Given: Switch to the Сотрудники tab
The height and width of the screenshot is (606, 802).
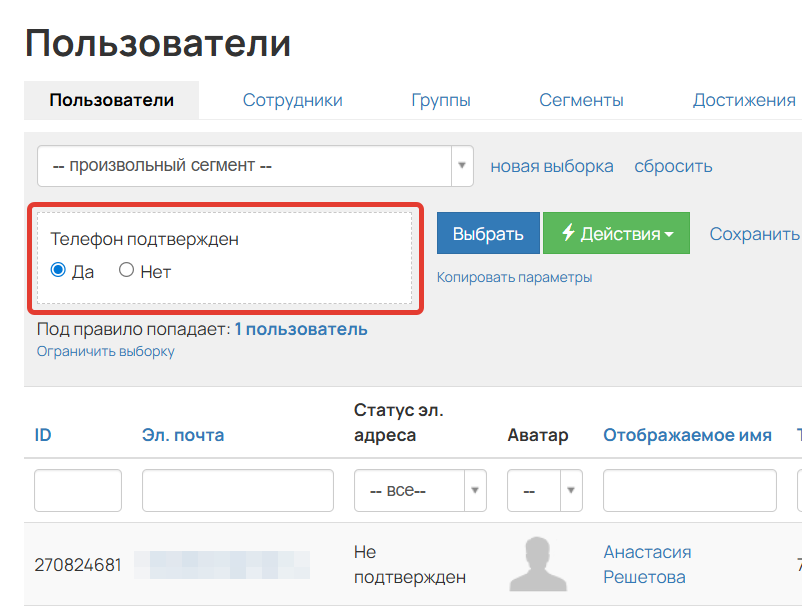Looking at the screenshot, I should coord(291,99).
